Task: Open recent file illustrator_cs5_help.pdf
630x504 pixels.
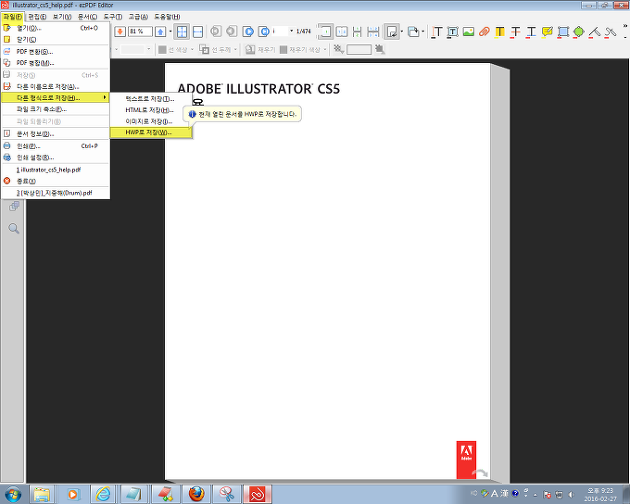Action: tap(55, 170)
